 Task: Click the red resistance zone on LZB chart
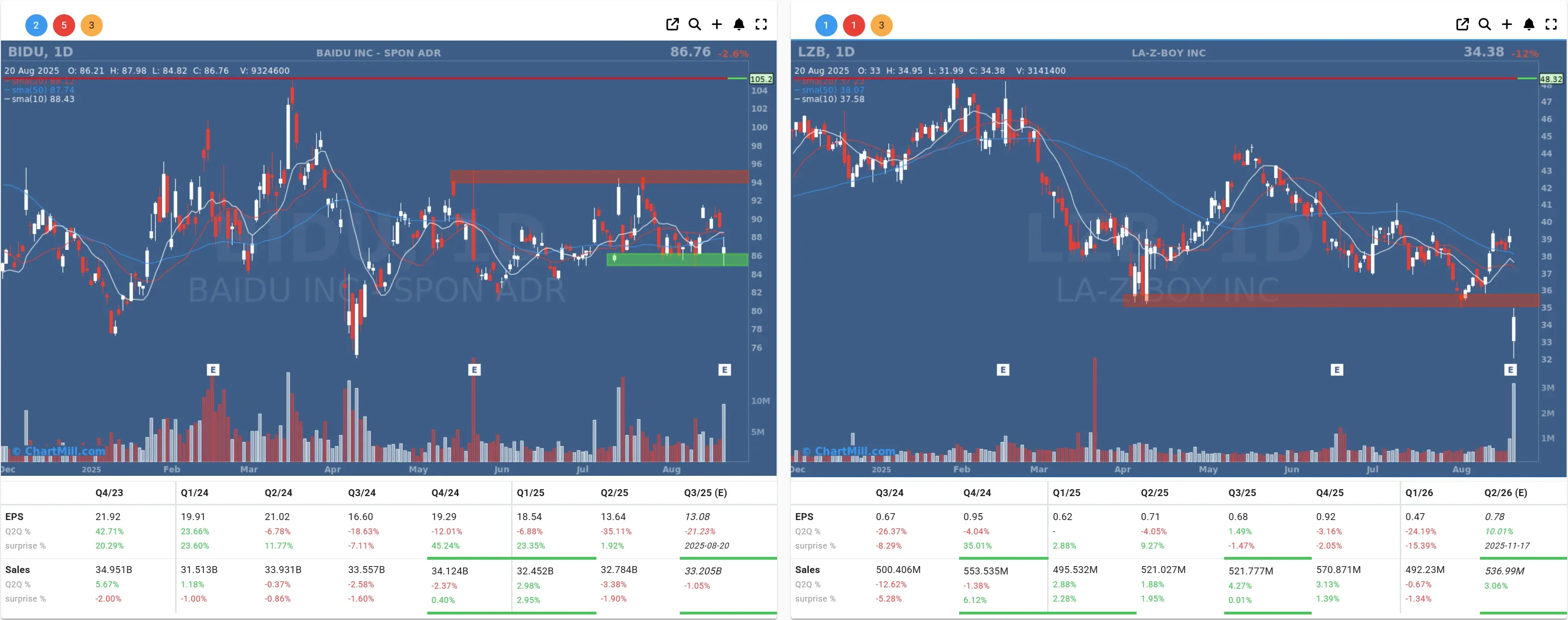coord(1331,301)
